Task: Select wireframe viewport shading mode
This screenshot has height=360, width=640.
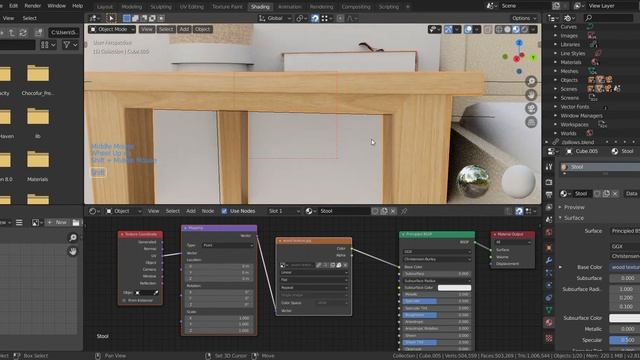Action: pyautogui.click(x=499, y=29)
